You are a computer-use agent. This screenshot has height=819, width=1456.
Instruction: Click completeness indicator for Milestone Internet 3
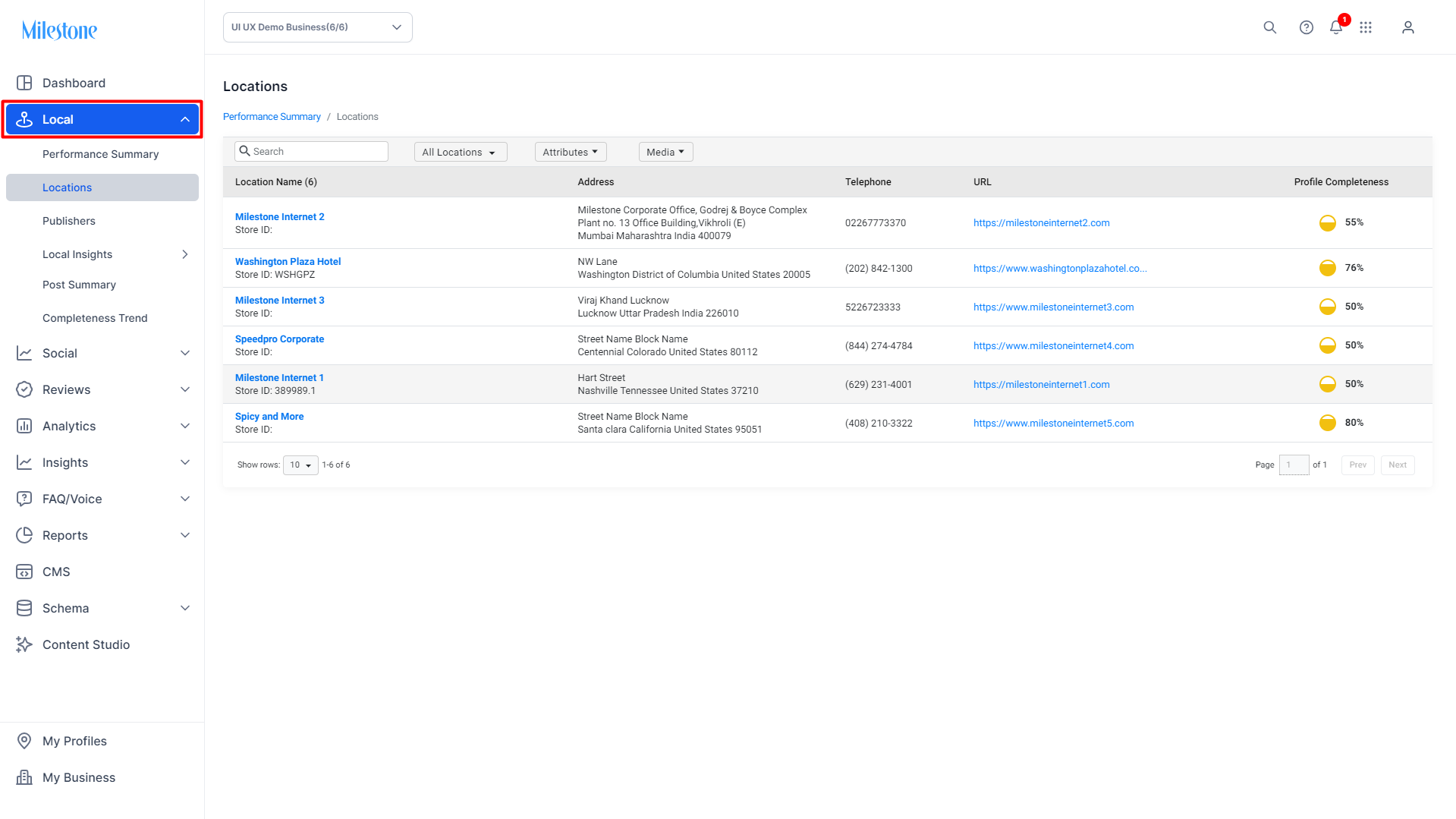[x=1328, y=307]
